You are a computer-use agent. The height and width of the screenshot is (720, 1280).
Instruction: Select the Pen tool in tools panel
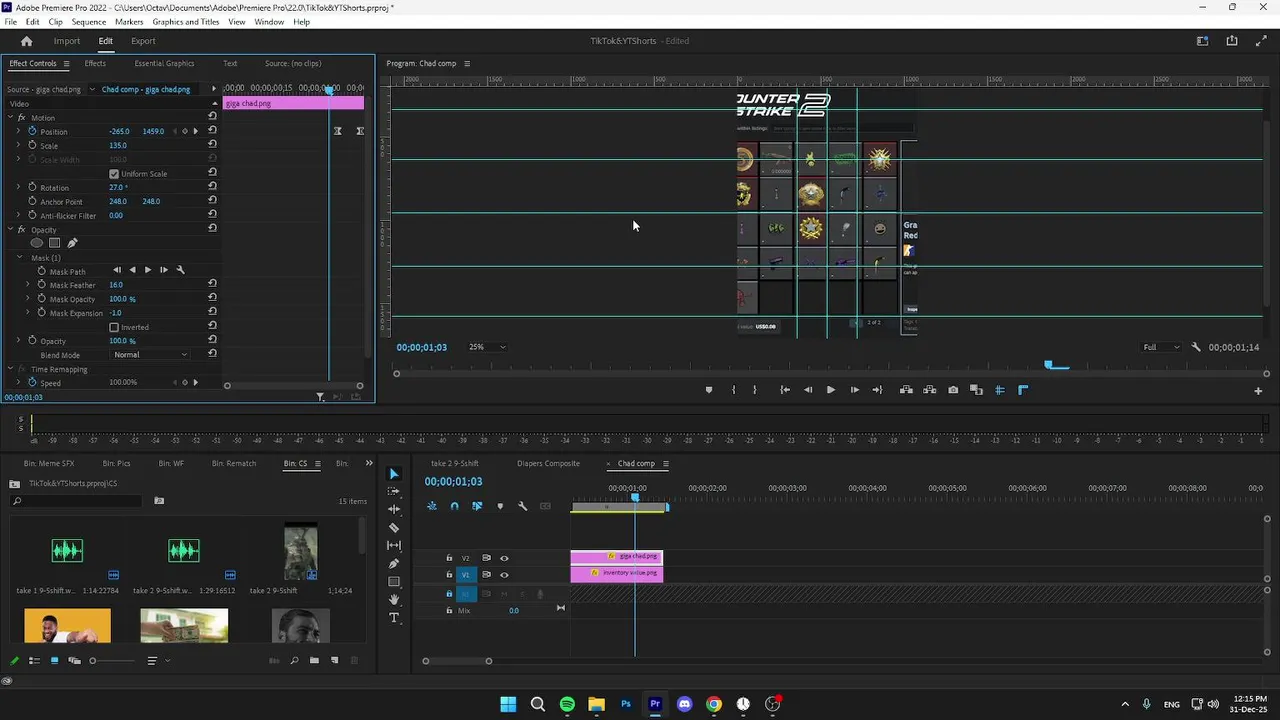[x=394, y=563]
